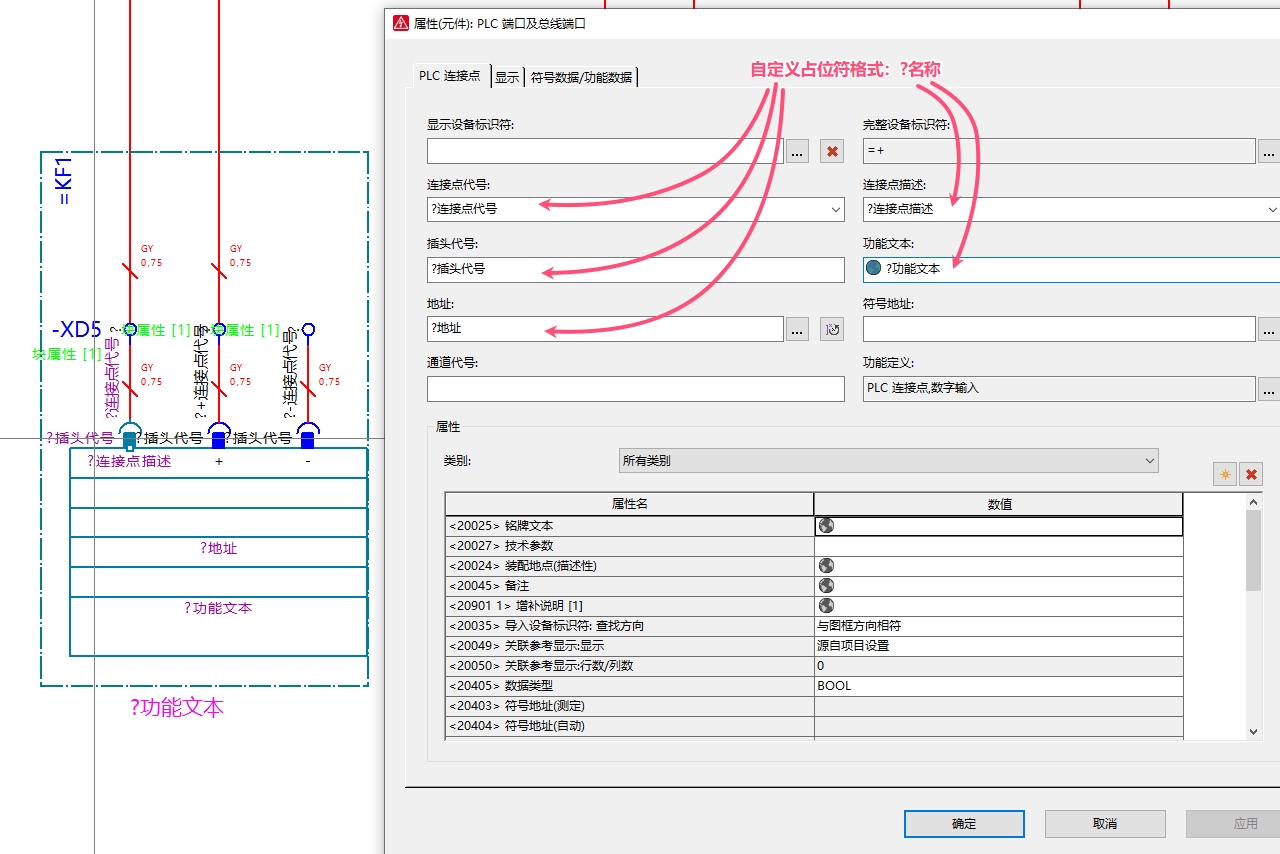Click the property table vertical scrollbar thumb
The height and width of the screenshot is (854, 1280).
coord(1254,550)
